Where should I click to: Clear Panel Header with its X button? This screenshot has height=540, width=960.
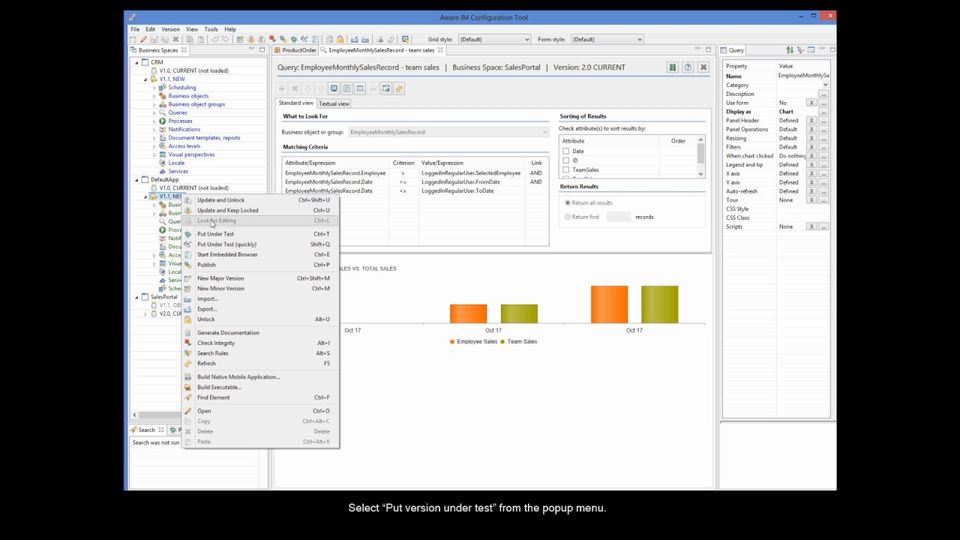tap(811, 121)
